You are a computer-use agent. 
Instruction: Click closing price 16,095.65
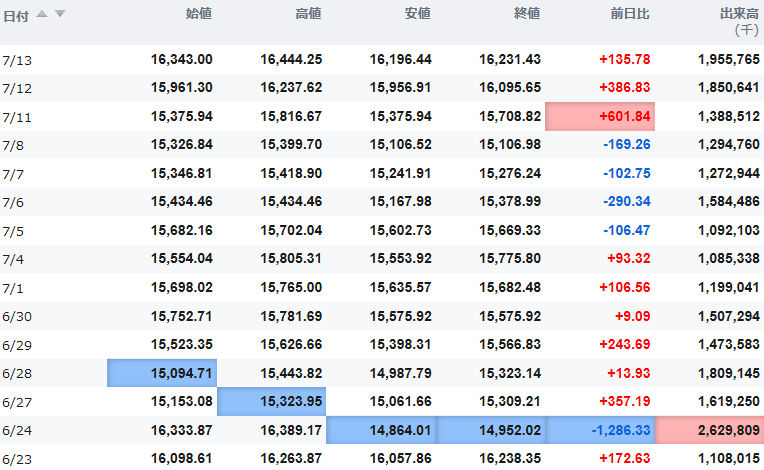(x=510, y=87)
